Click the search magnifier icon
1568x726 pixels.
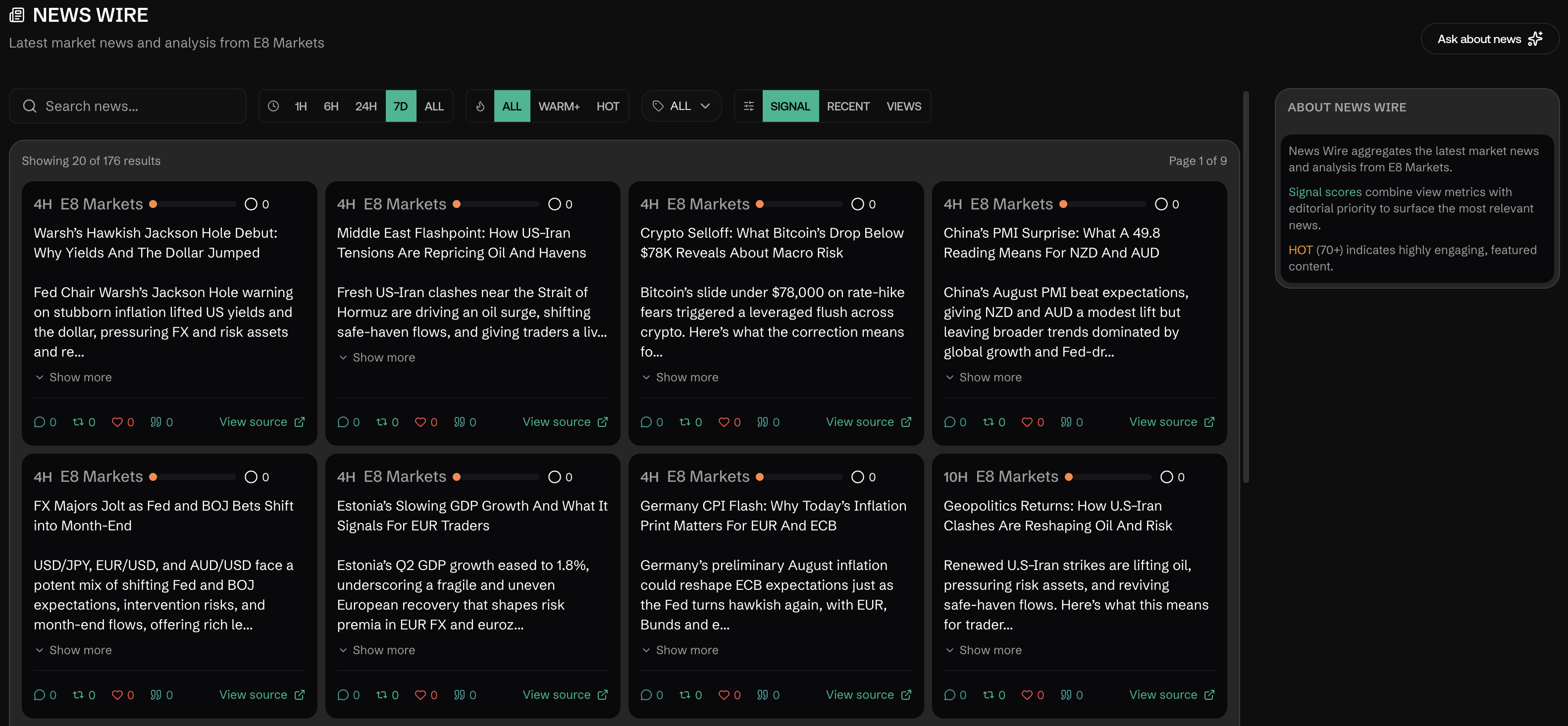point(29,106)
